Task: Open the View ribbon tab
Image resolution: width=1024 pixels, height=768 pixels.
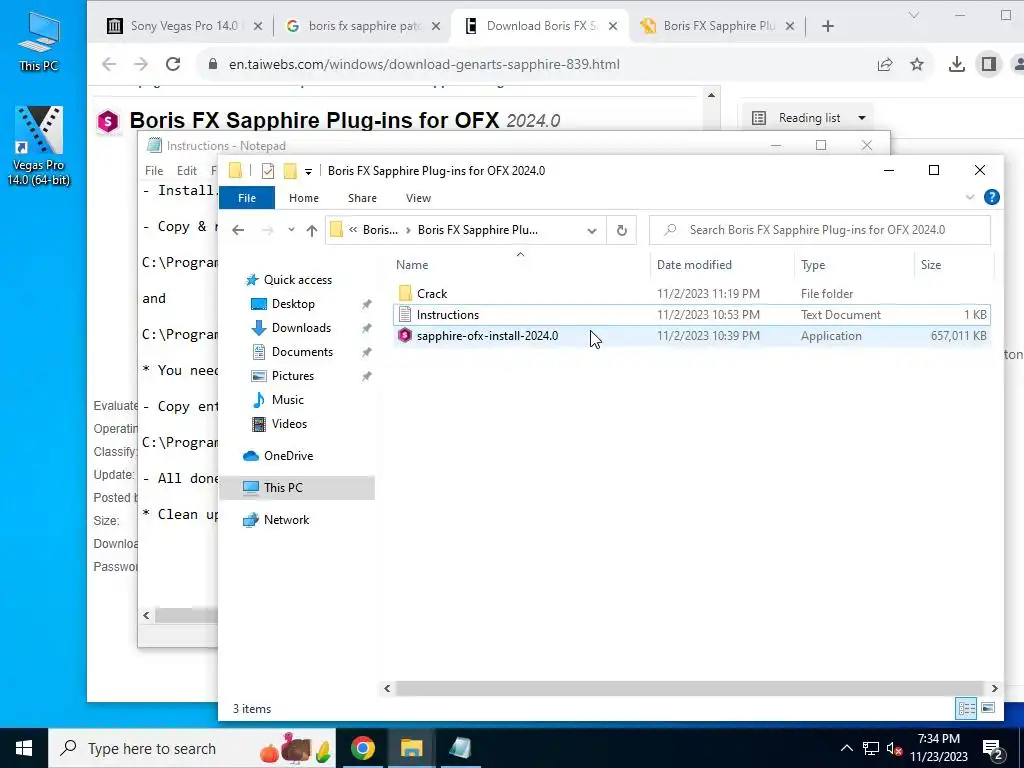Action: [x=418, y=198]
